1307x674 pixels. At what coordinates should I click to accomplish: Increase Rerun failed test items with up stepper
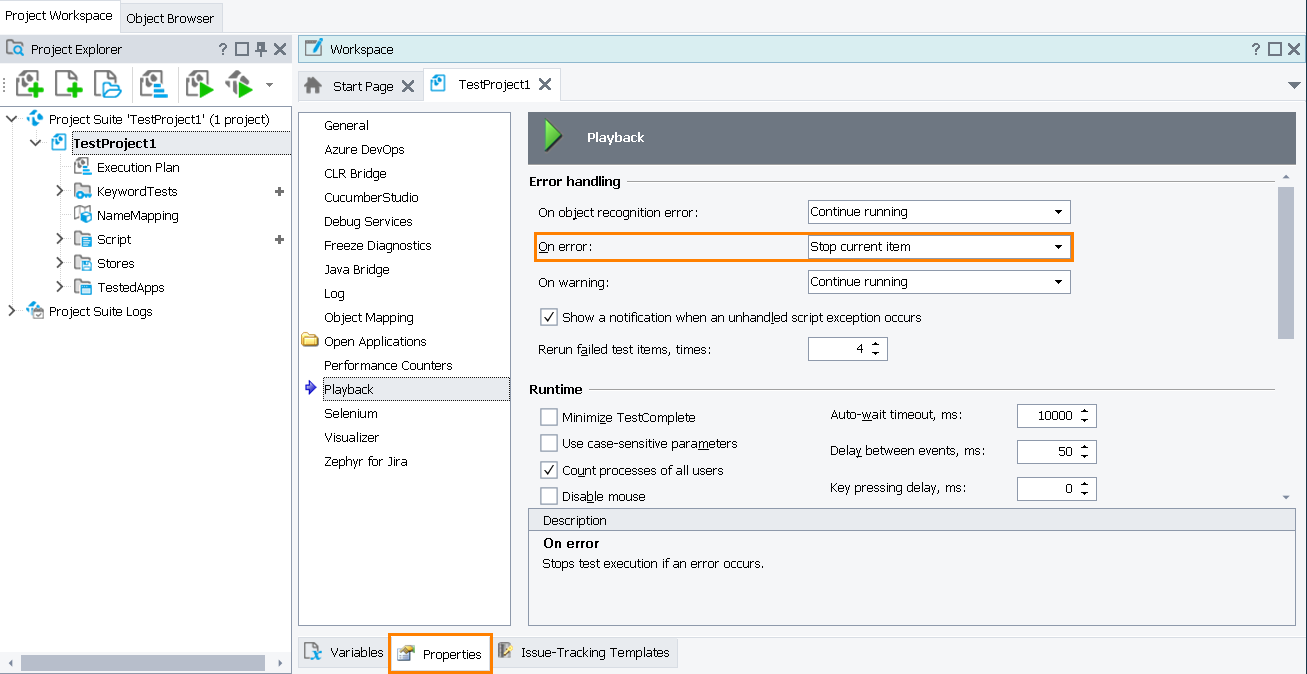pos(875,343)
